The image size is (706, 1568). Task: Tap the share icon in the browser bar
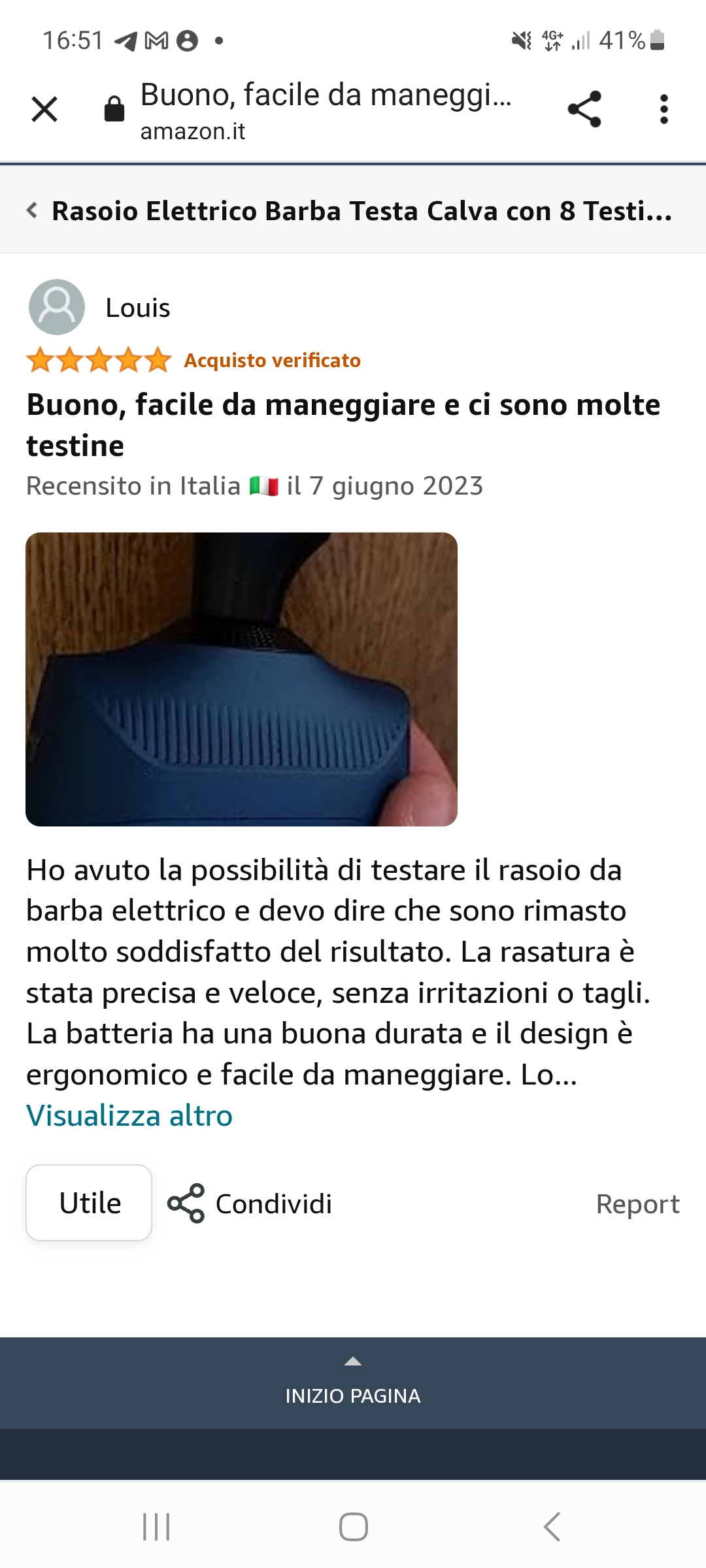(584, 109)
